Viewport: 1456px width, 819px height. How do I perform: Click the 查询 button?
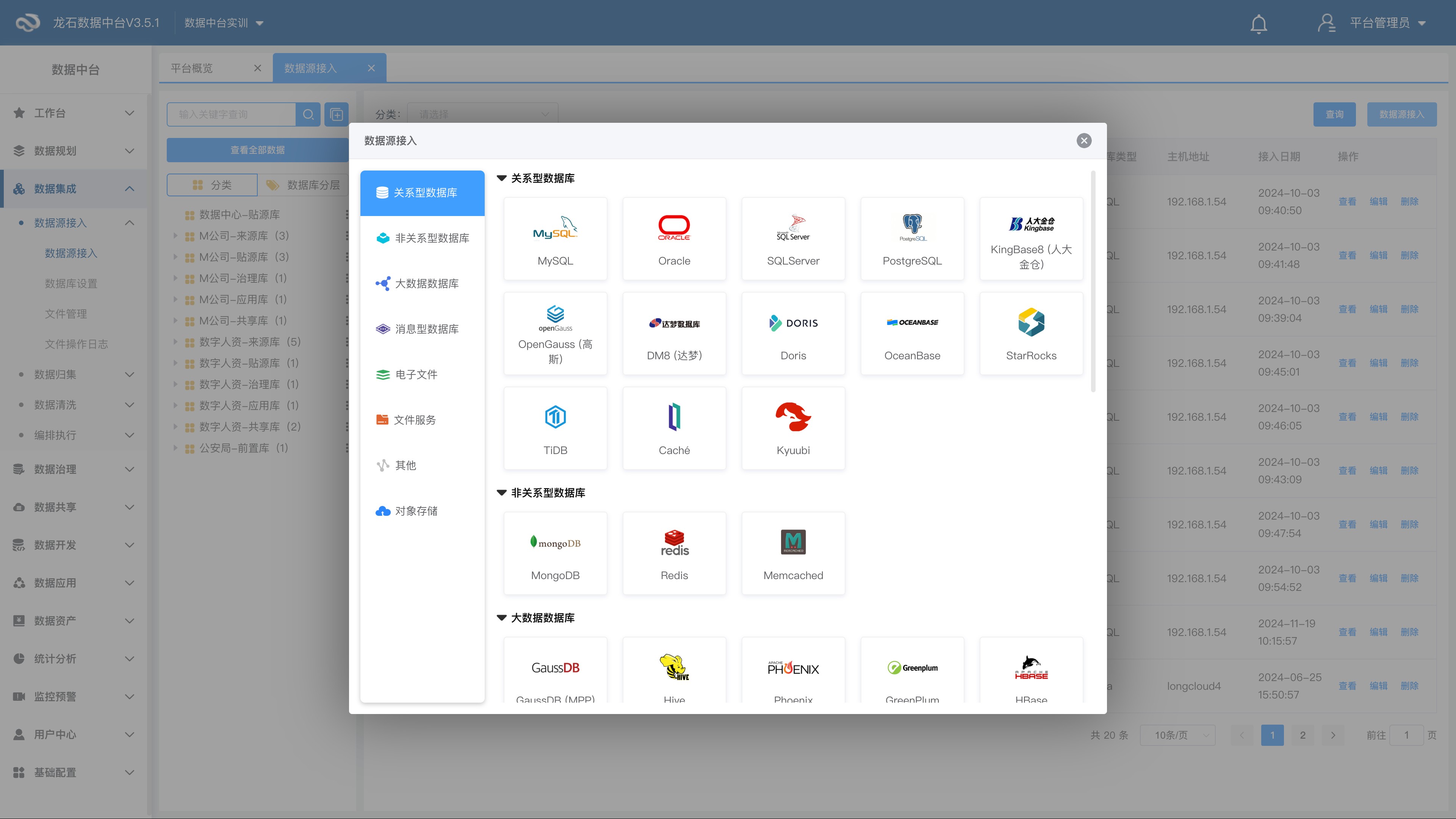tap(1334, 114)
